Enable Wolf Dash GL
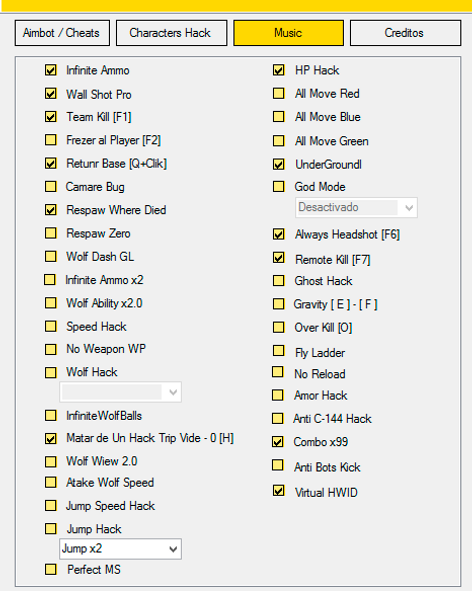Screen dimensions: 472x591 [x=51, y=256]
